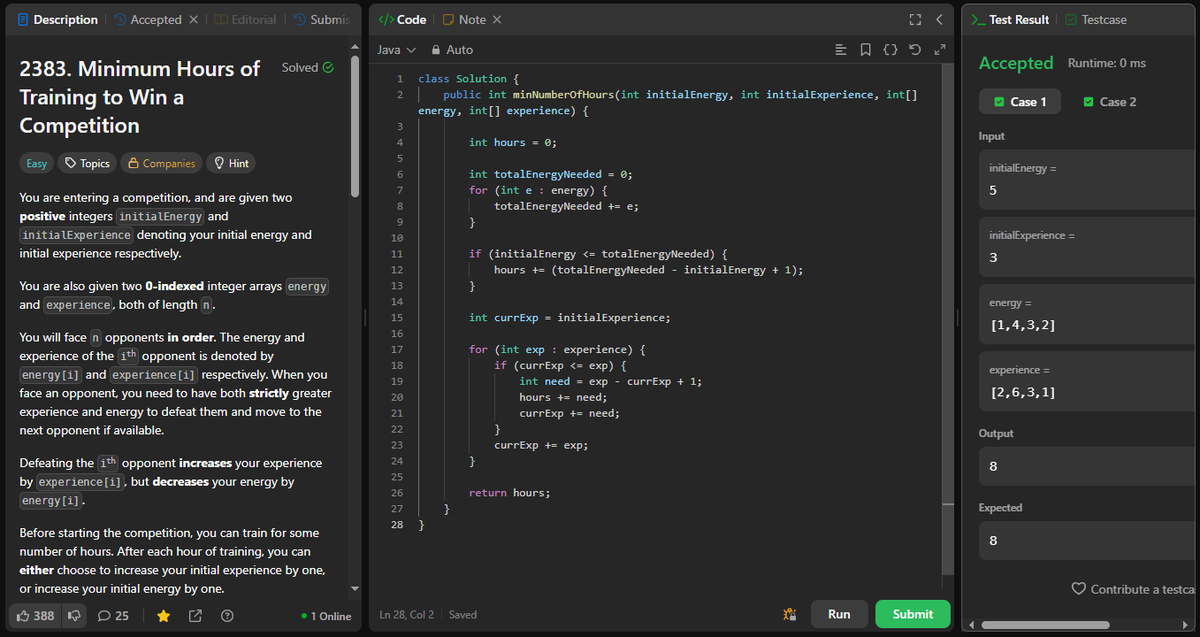Open the share link icon

[x=195, y=615]
